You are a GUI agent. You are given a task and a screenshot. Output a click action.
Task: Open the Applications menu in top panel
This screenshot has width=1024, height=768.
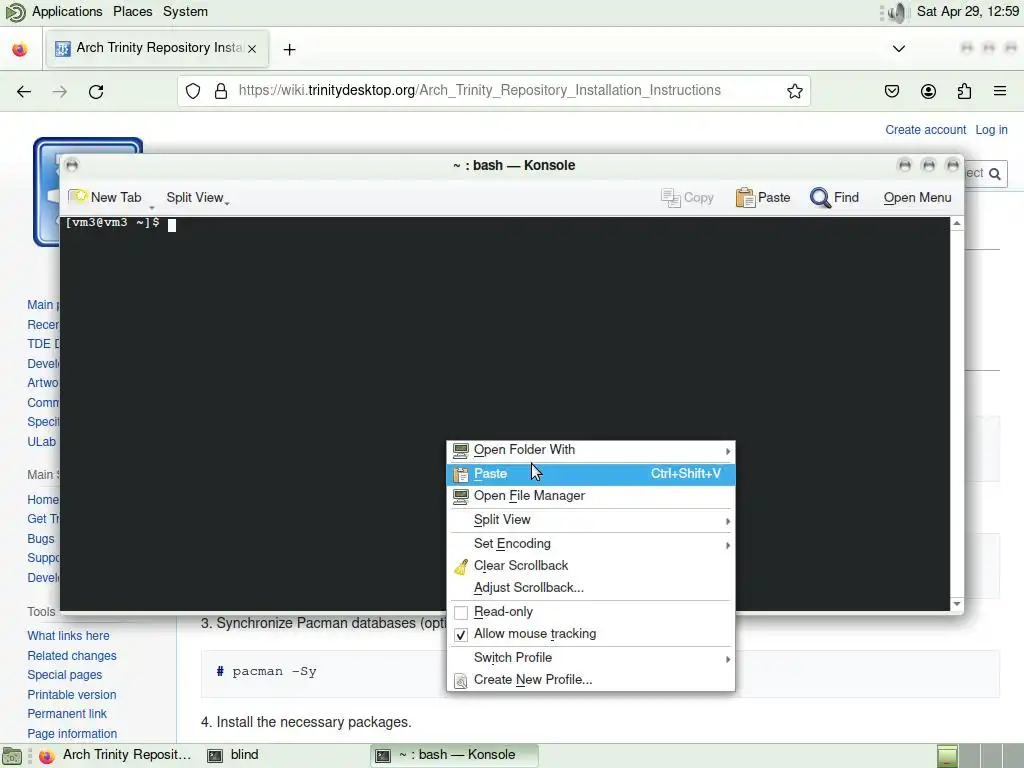coord(67,12)
